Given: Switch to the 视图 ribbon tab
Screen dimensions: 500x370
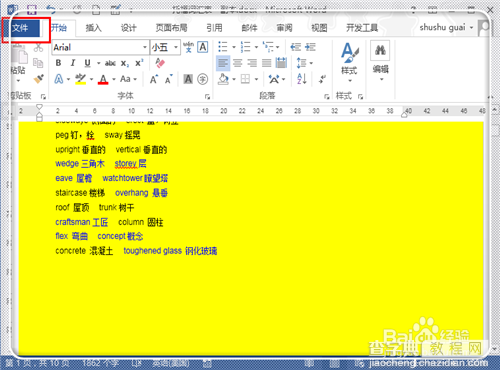Looking at the screenshot, I should (x=319, y=28).
